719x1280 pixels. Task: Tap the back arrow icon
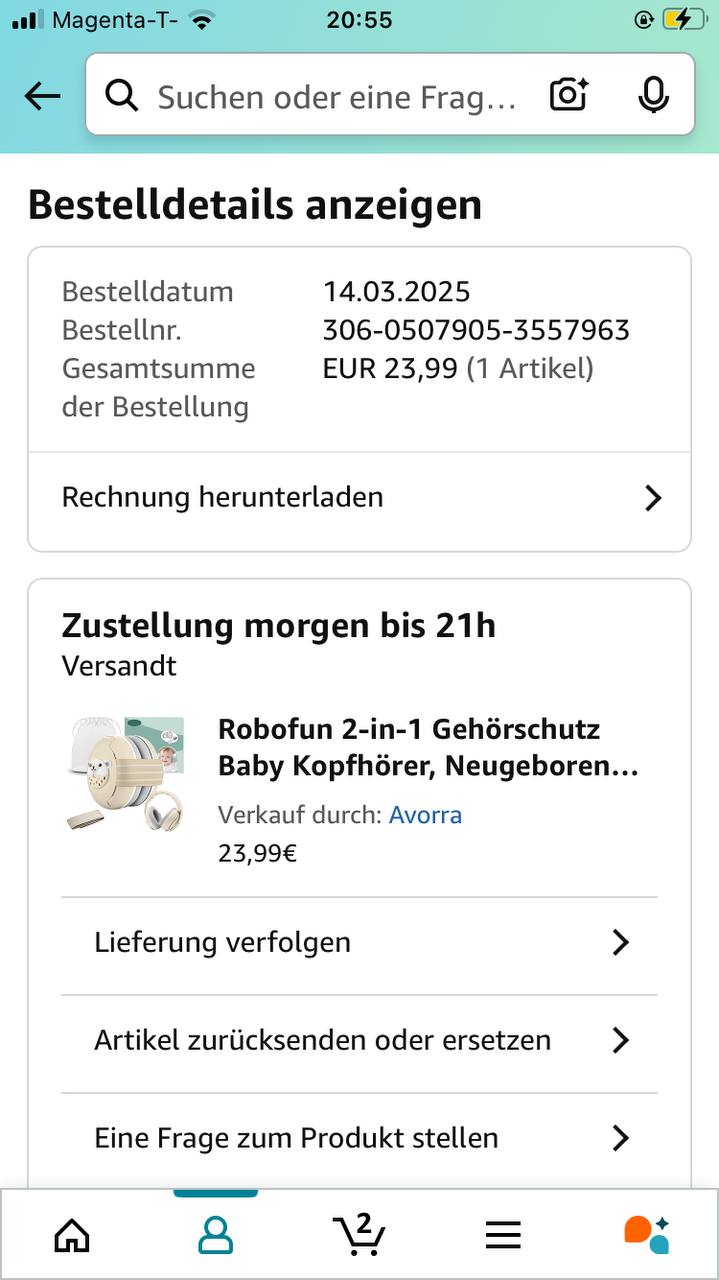coord(42,96)
